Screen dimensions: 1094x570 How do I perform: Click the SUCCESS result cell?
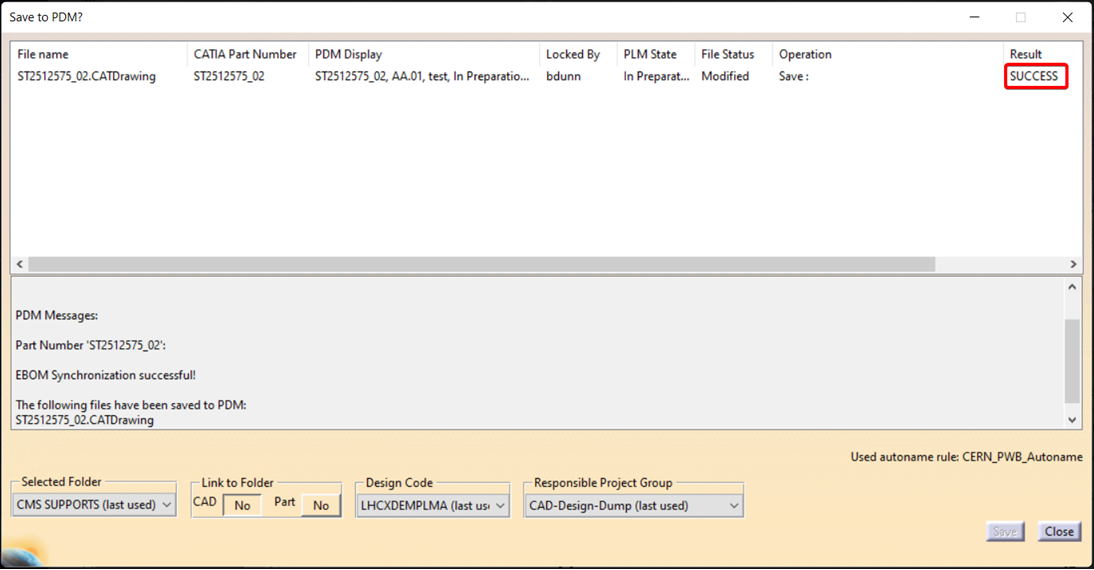(x=1033, y=76)
